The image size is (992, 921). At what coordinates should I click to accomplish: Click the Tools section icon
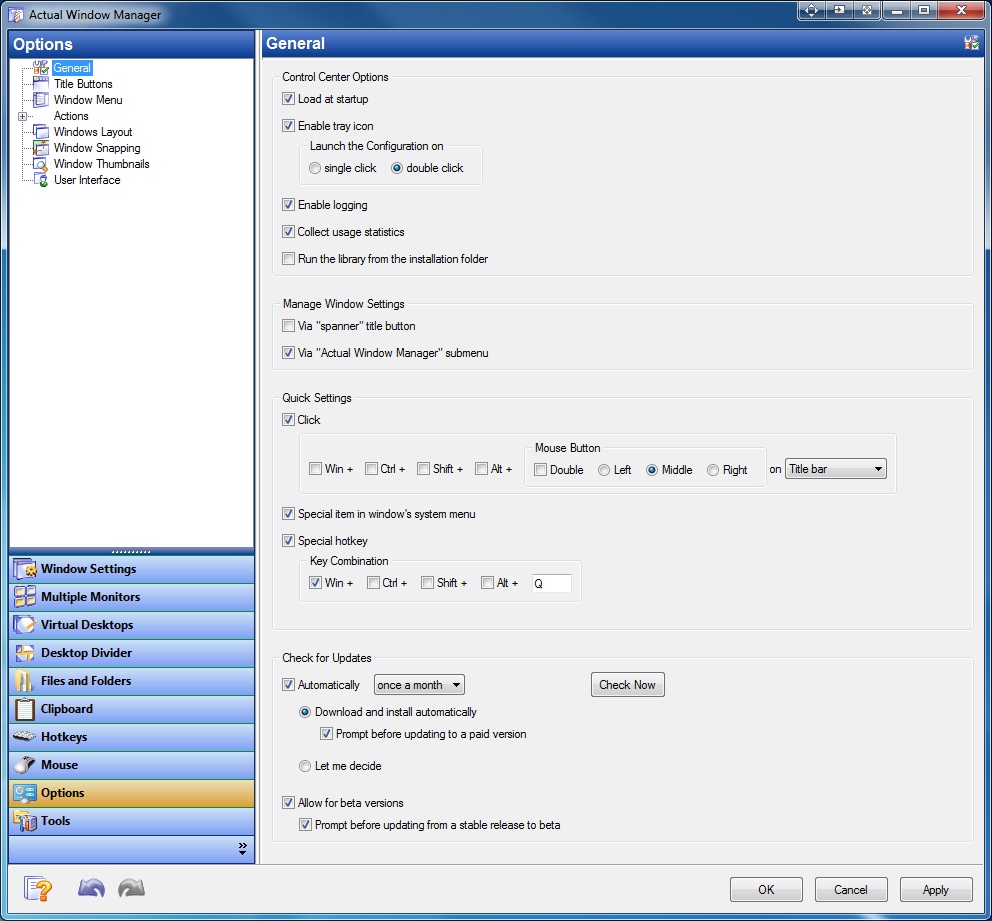click(x=25, y=820)
